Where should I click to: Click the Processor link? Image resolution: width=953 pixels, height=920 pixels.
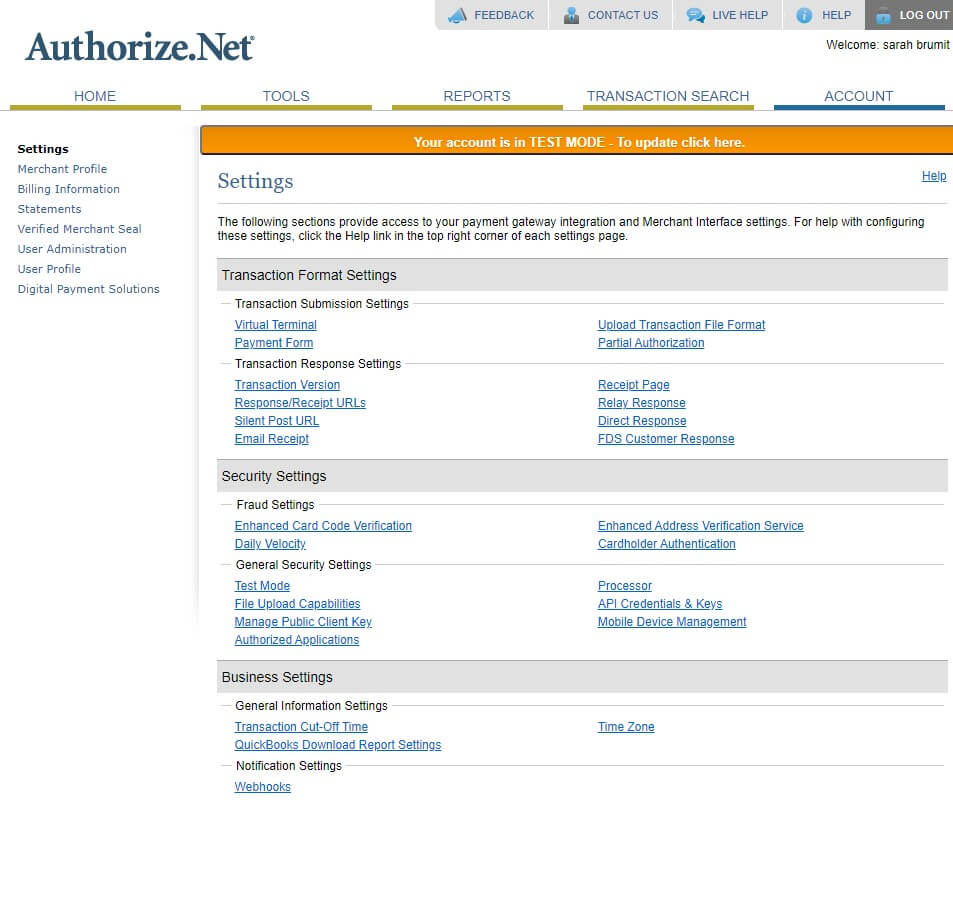click(x=624, y=586)
